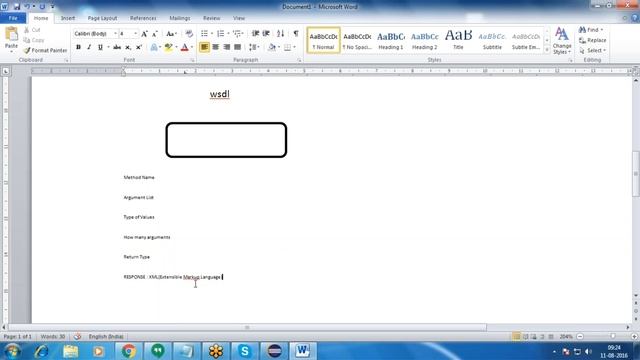Apply superscript formatting
The height and width of the screenshot is (360, 640).
click(138, 47)
